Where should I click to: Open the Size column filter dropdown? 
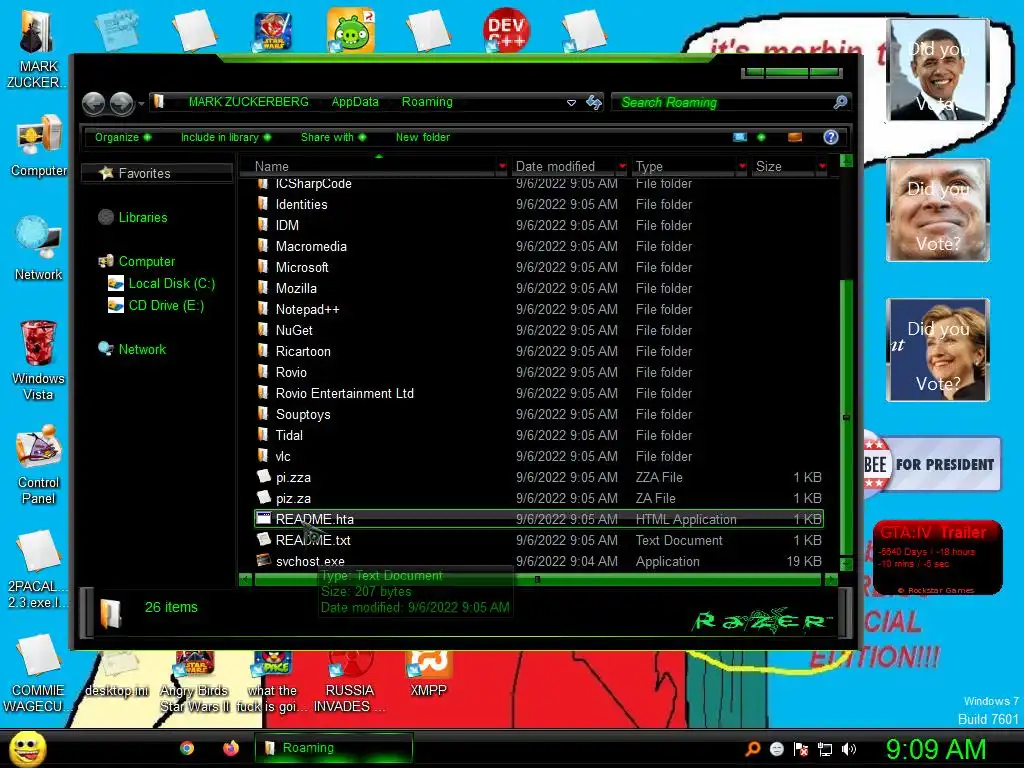point(822,167)
